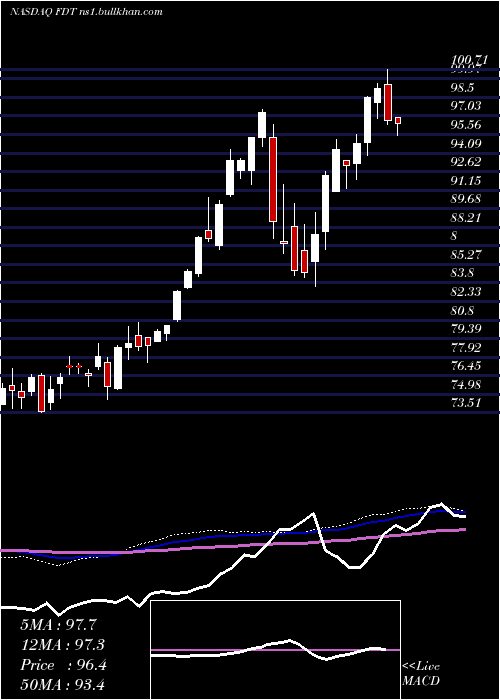Click the tall red candle at the first peak
The width and height of the screenshot is (500, 700).
pyautogui.click(x=273, y=179)
